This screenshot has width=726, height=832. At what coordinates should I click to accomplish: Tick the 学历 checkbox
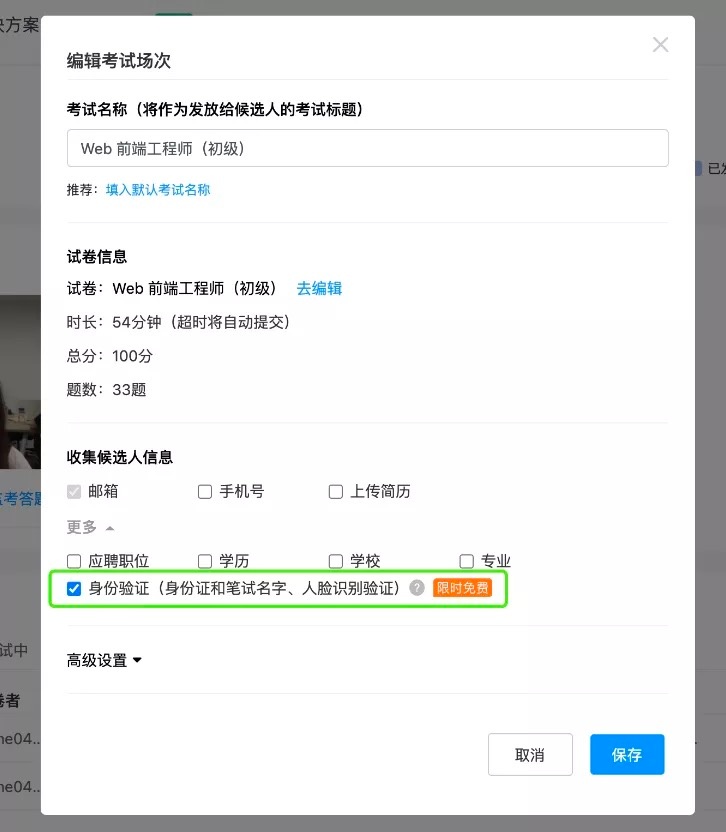click(x=205, y=561)
